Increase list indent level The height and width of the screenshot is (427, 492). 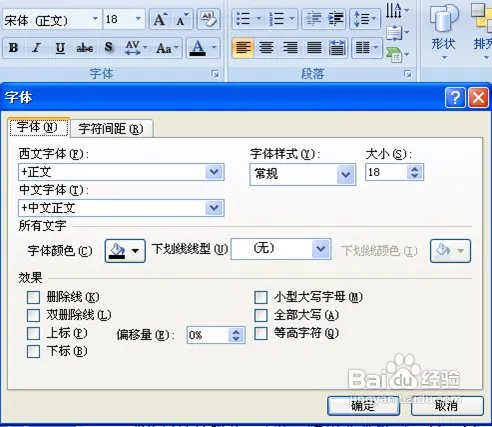[x=336, y=19]
